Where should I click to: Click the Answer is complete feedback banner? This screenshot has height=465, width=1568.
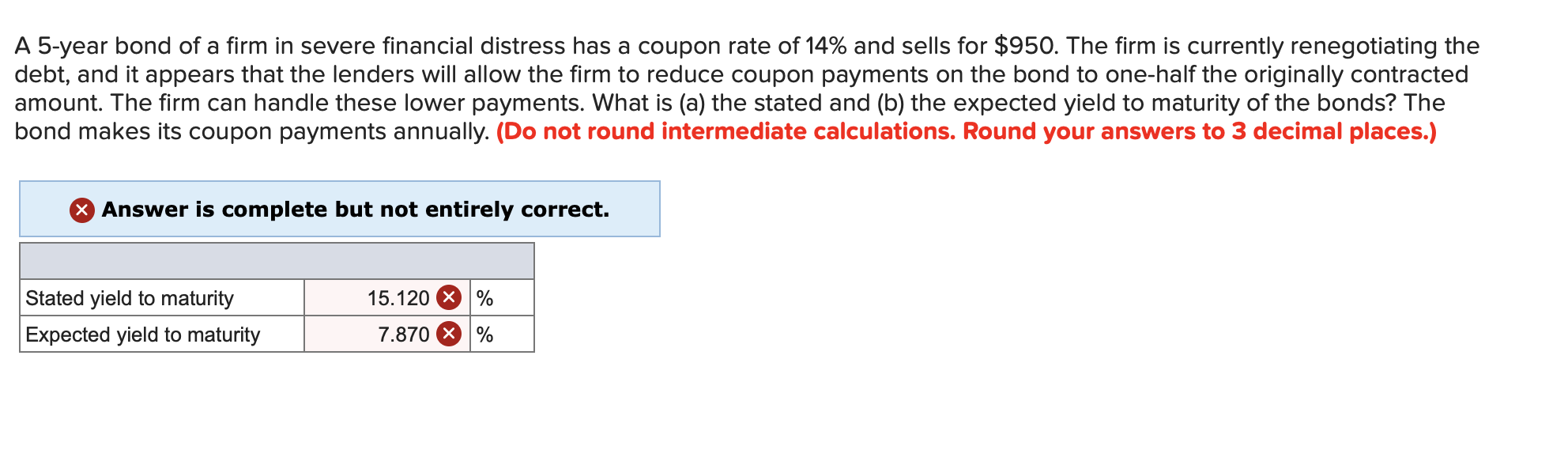[x=340, y=210]
